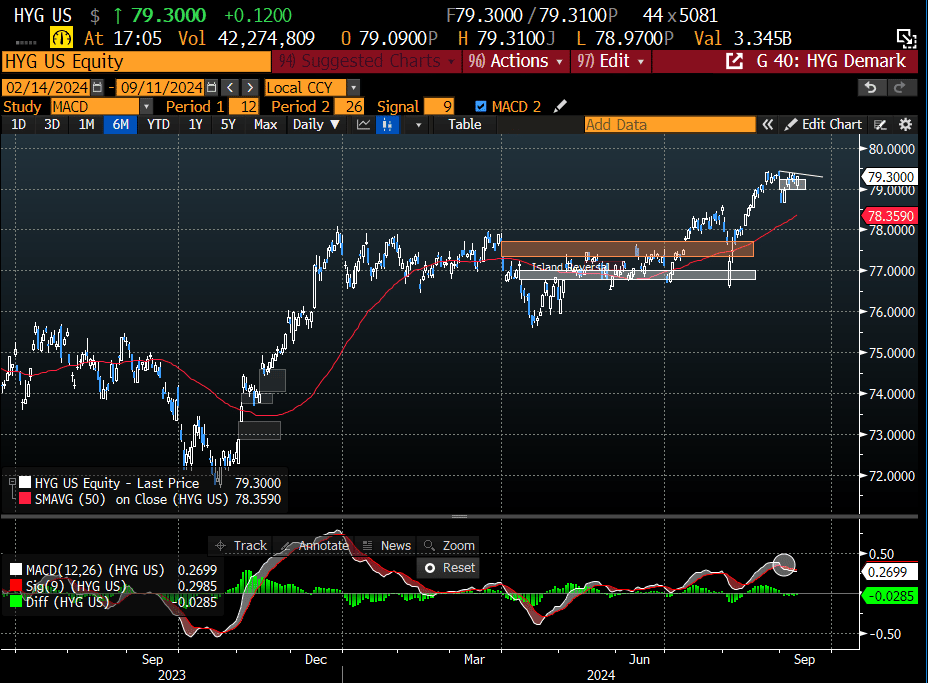Click the Track crosshair tool
Screen dimensions: 928x683
point(241,546)
